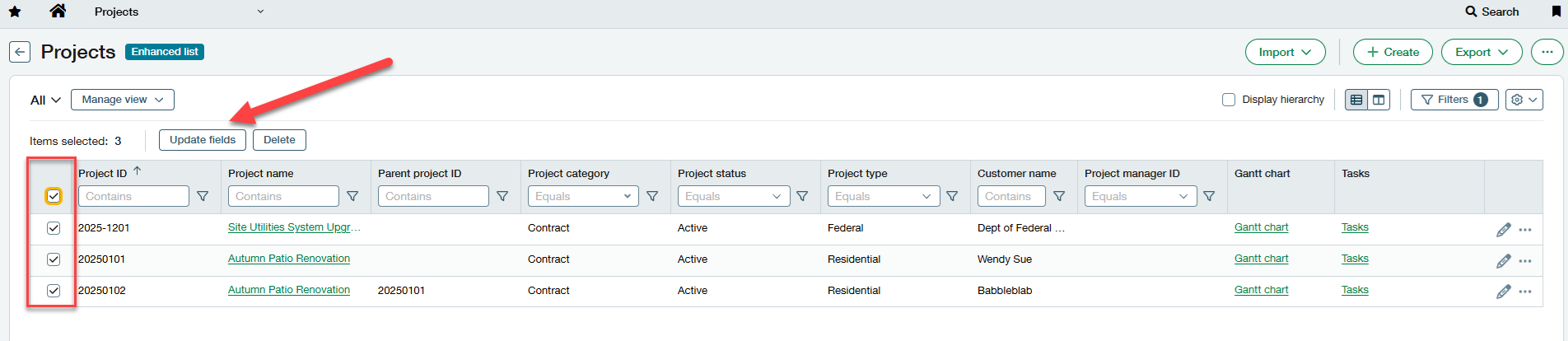Click the Project name Contains filter field

[x=283, y=196]
